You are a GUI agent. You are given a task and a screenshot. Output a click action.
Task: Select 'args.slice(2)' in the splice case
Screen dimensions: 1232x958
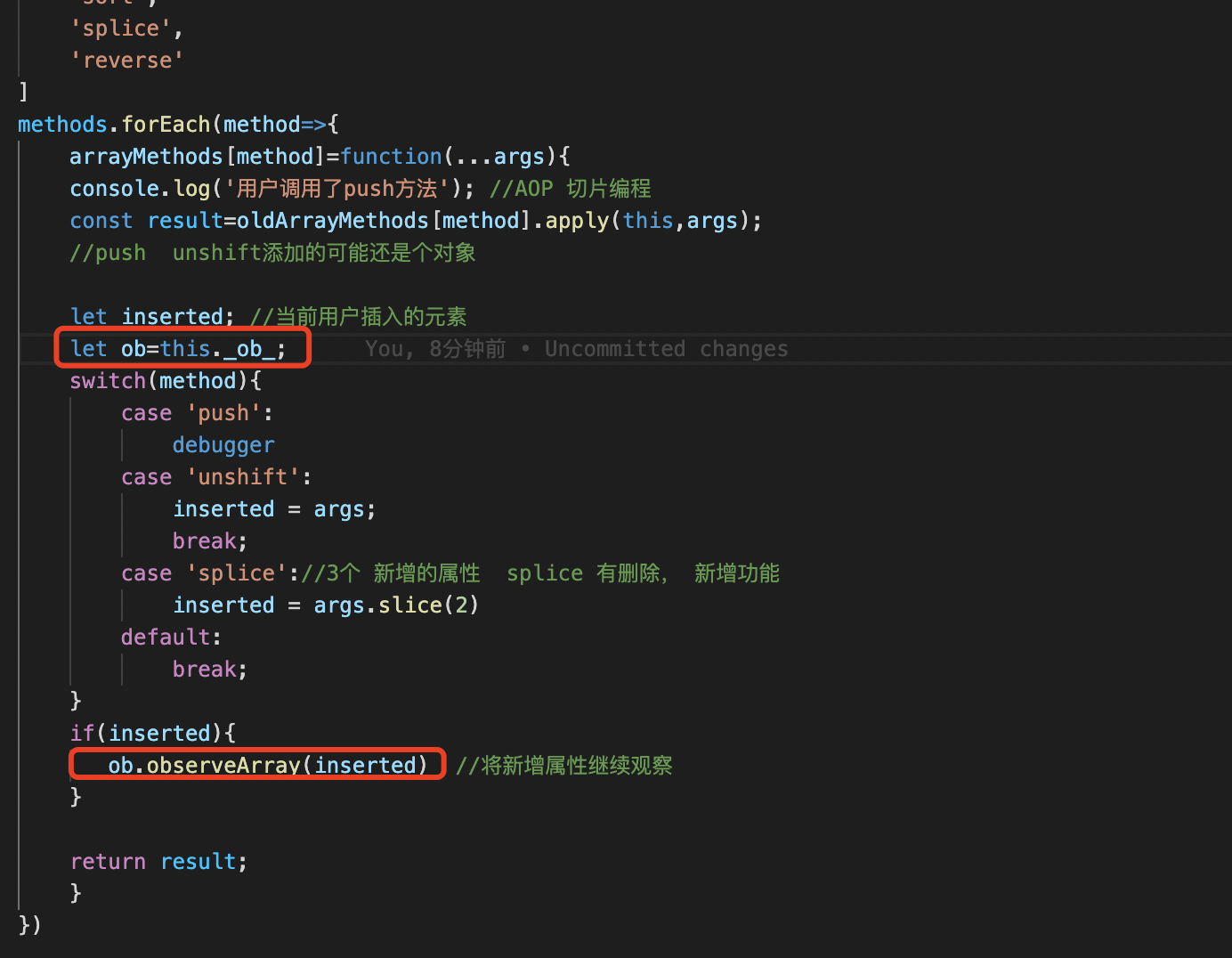coord(395,605)
